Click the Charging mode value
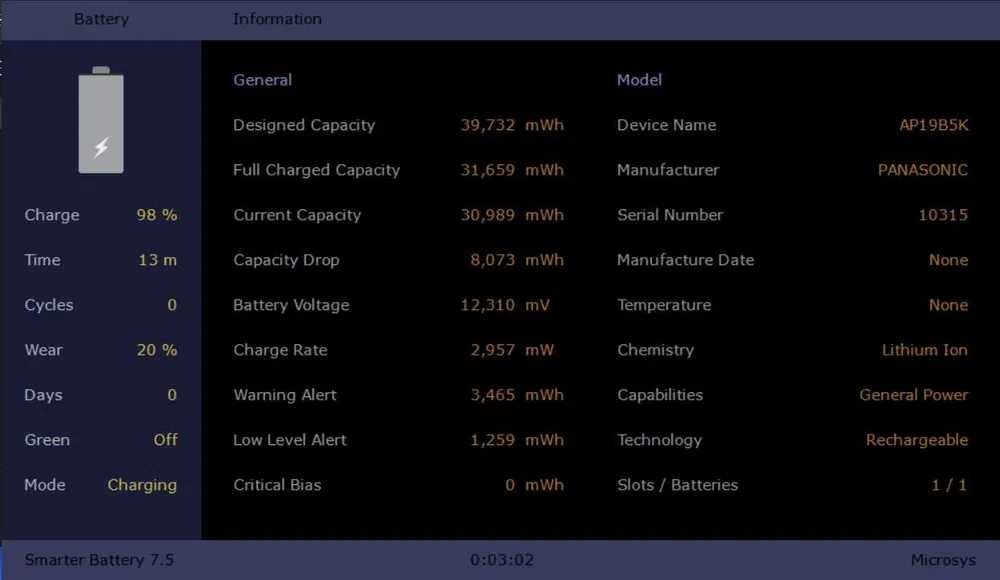Viewport: 1000px width, 580px height. click(x=142, y=485)
